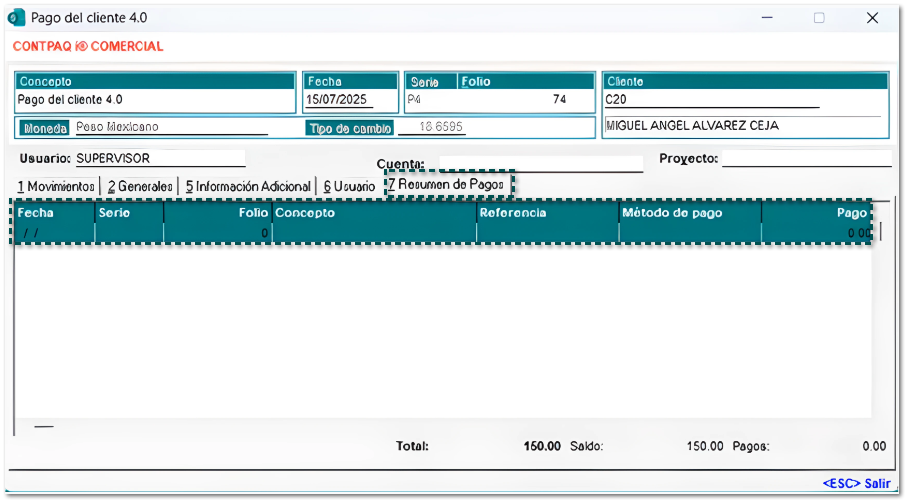Select the 7 Resumen de Pagos tab
This screenshot has width=908, height=503.
[x=446, y=185]
